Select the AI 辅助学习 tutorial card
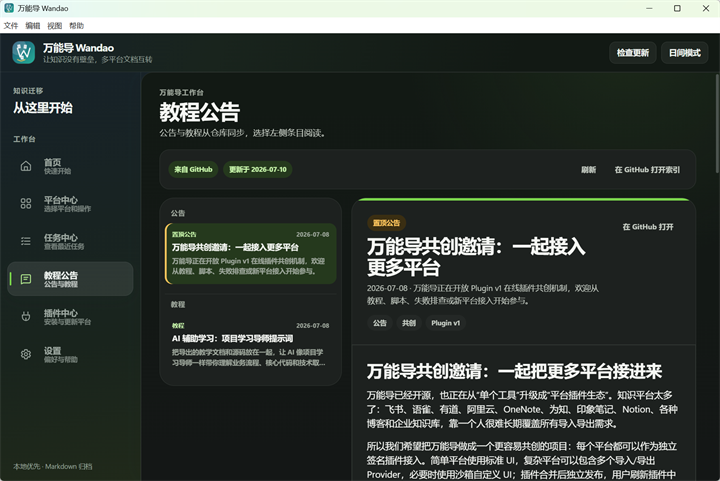720x481 pixels. (251, 345)
